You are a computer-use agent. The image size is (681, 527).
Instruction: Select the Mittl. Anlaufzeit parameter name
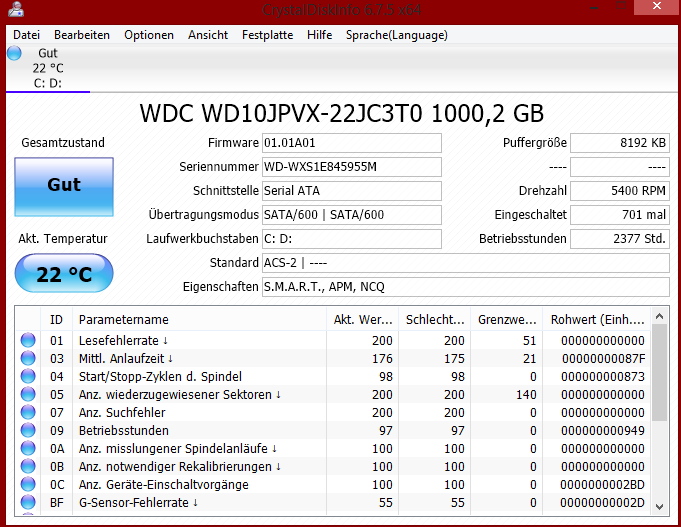pos(126,358)
